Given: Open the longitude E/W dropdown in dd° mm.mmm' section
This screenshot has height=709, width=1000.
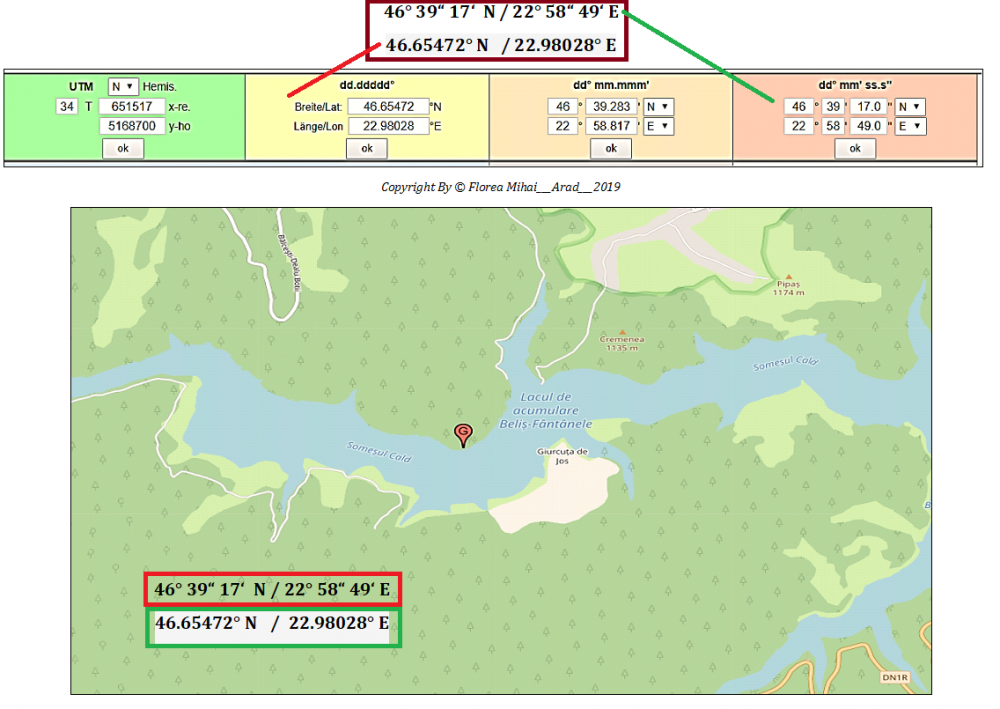Looking at the screenshot, I should coord(660,126).
